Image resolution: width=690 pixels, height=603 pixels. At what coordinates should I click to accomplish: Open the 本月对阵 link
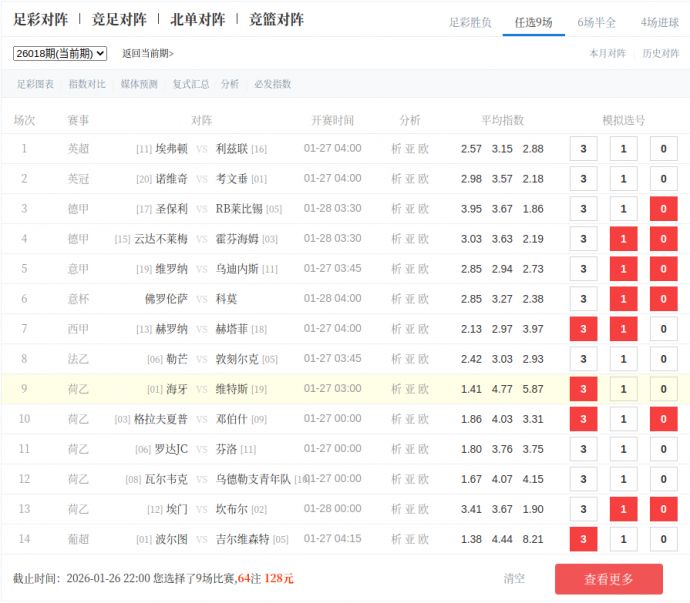coord(608,54)
